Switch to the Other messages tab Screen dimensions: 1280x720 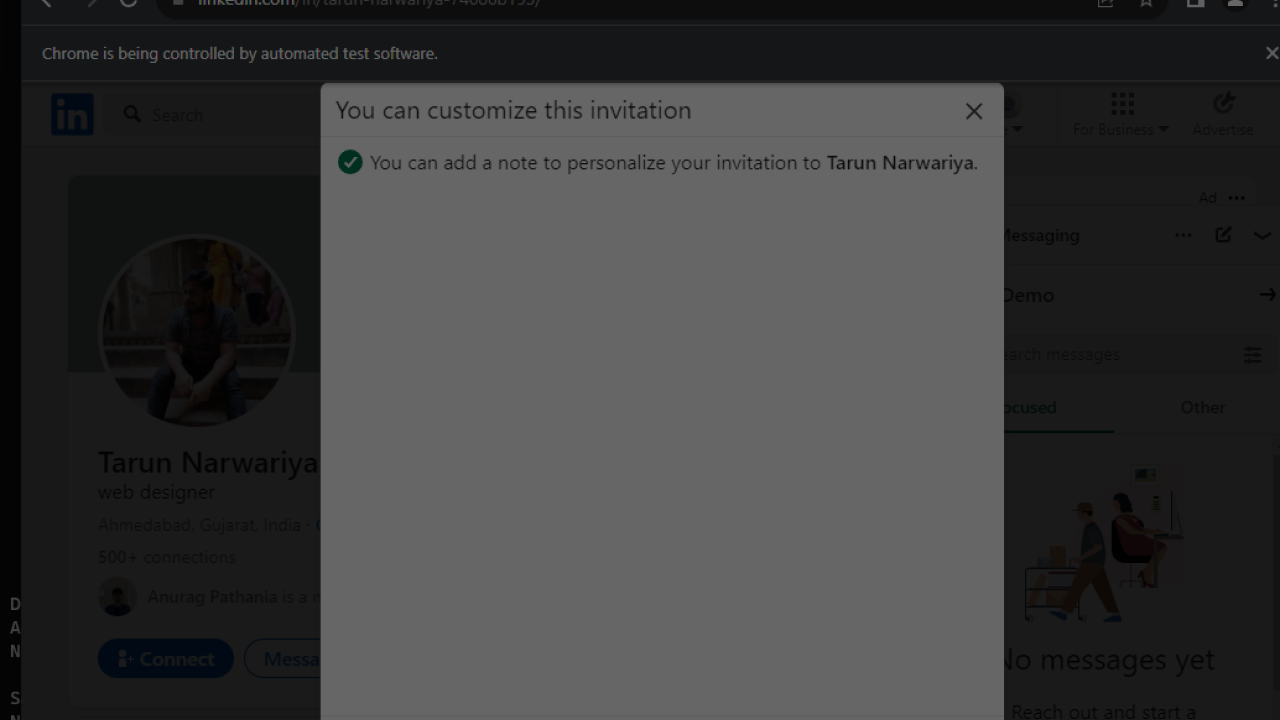coord(1202,407)
